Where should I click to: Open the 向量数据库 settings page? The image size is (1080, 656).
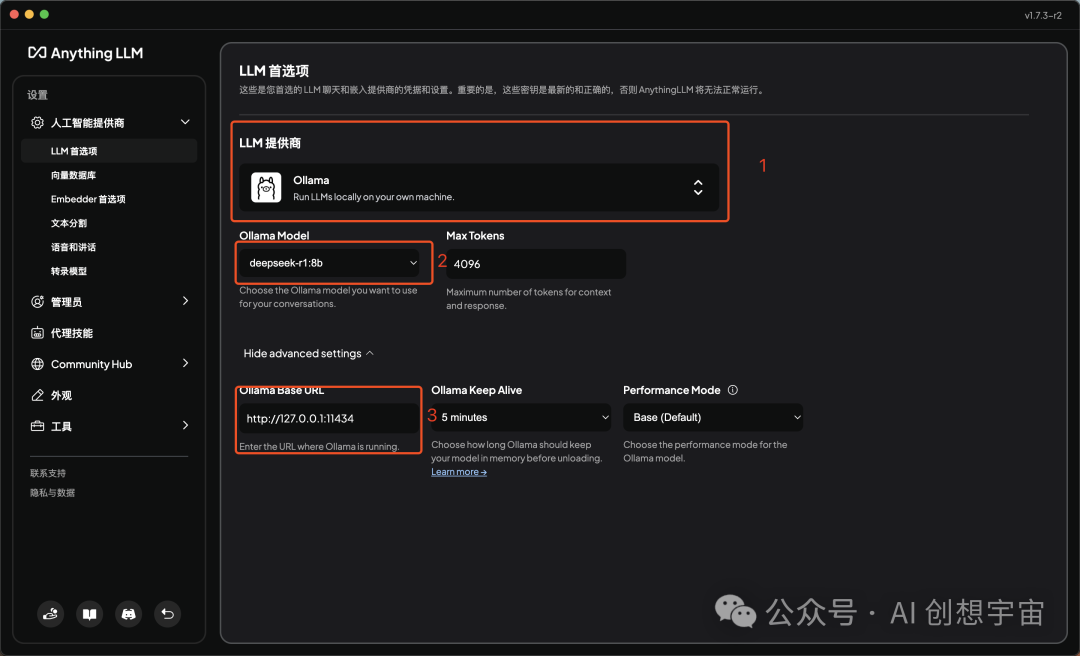click(73, 175)
